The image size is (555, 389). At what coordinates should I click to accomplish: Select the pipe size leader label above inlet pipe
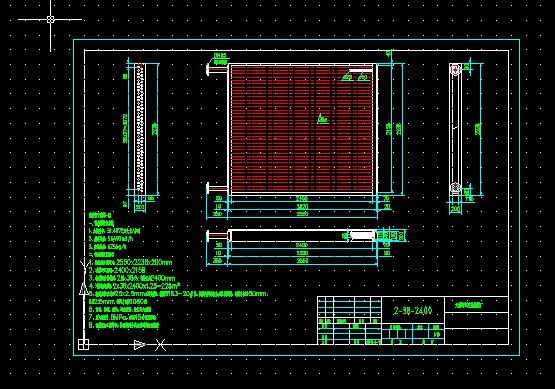point(220,59)
